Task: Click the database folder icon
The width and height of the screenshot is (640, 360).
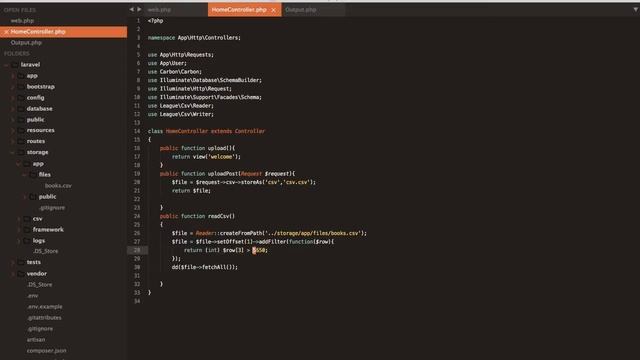Action: (21, 109)
